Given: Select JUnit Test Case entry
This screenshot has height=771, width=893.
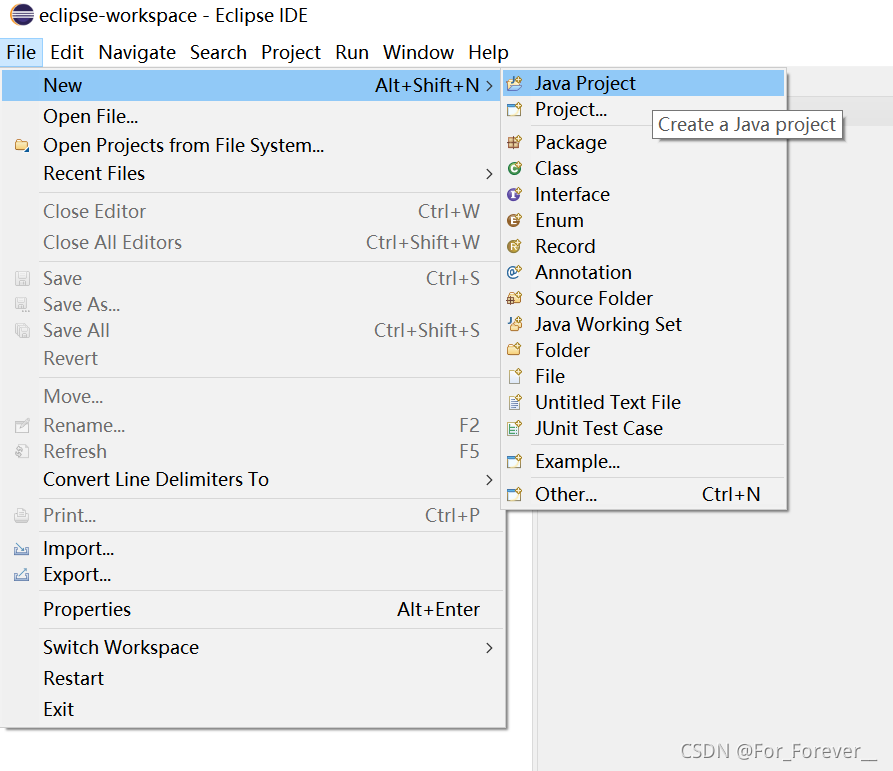Looking at the screenshot, I should click(644, 428).
